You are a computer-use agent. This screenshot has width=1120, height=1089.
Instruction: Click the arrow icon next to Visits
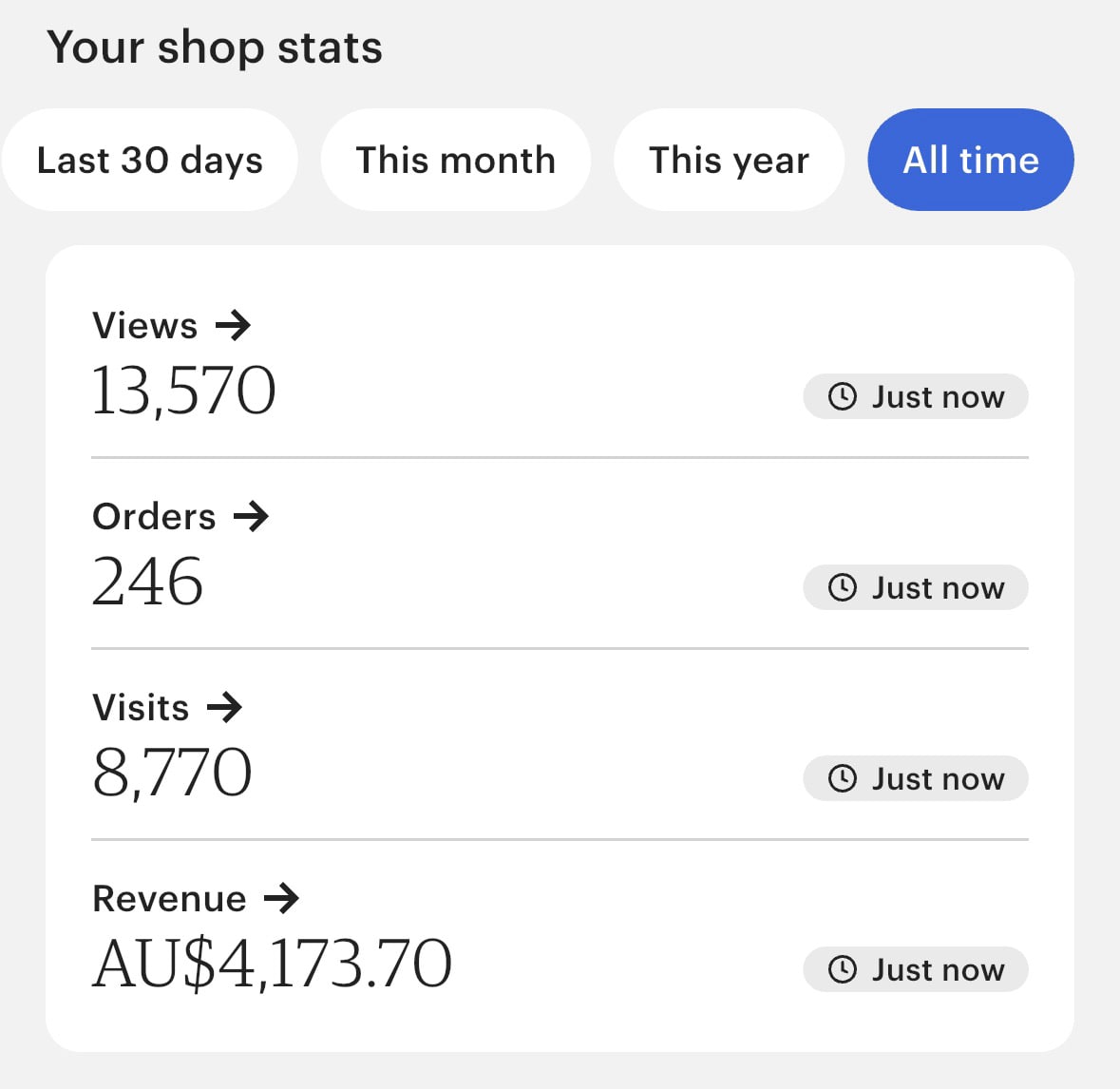click(225, 708)
